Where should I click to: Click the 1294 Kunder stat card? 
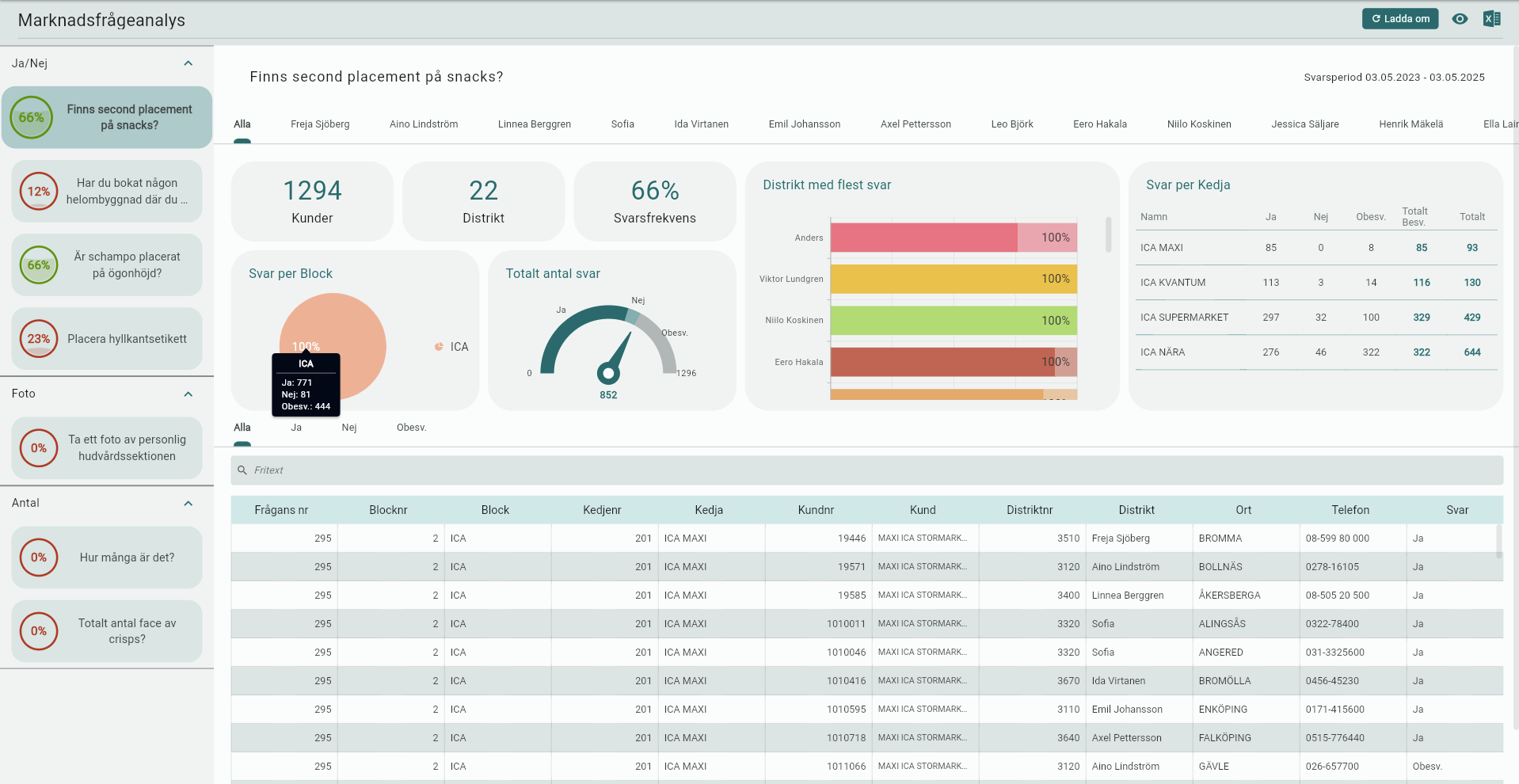(312, 201)
